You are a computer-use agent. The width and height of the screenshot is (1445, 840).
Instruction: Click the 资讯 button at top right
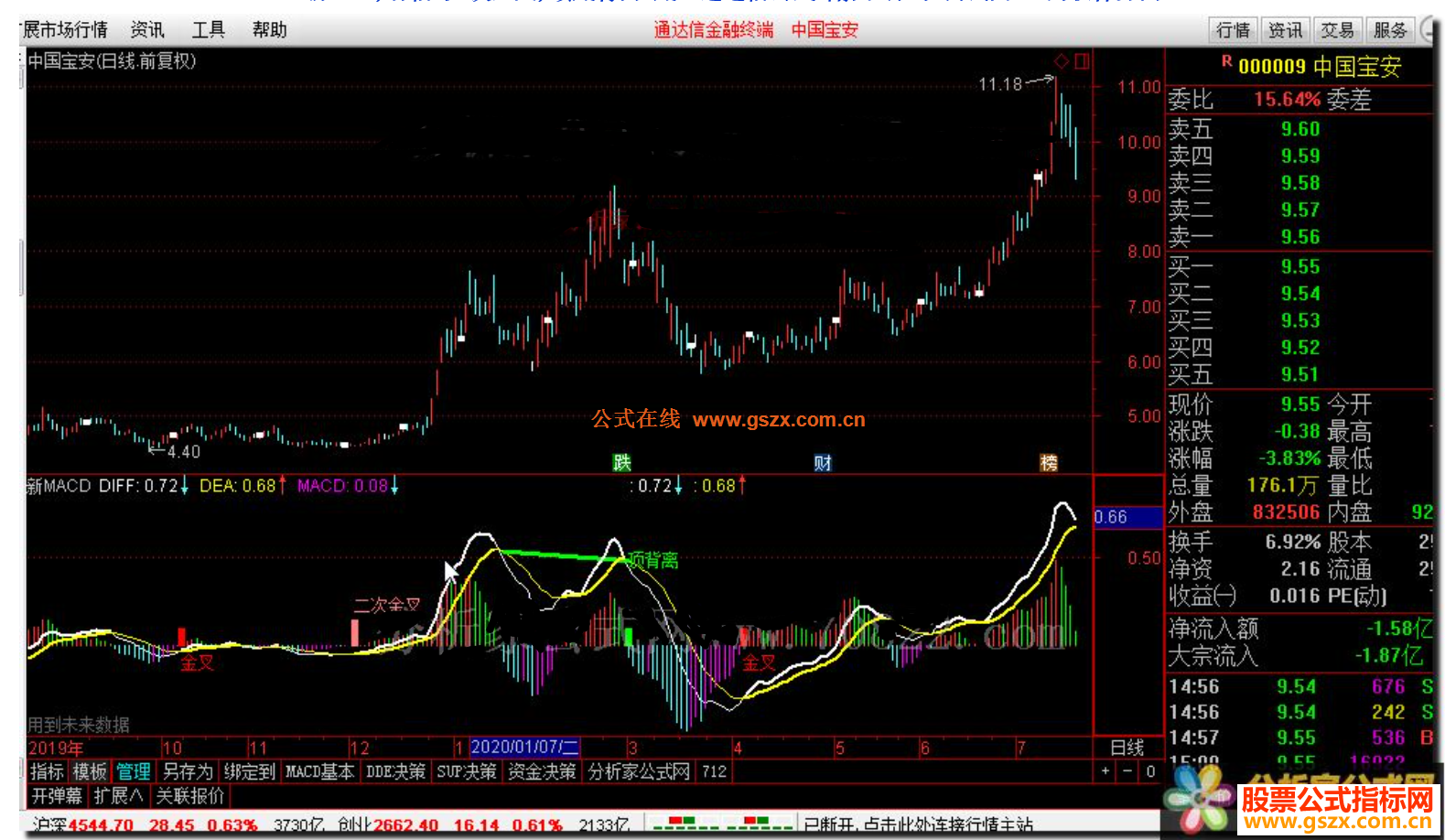coord(1285,30)
